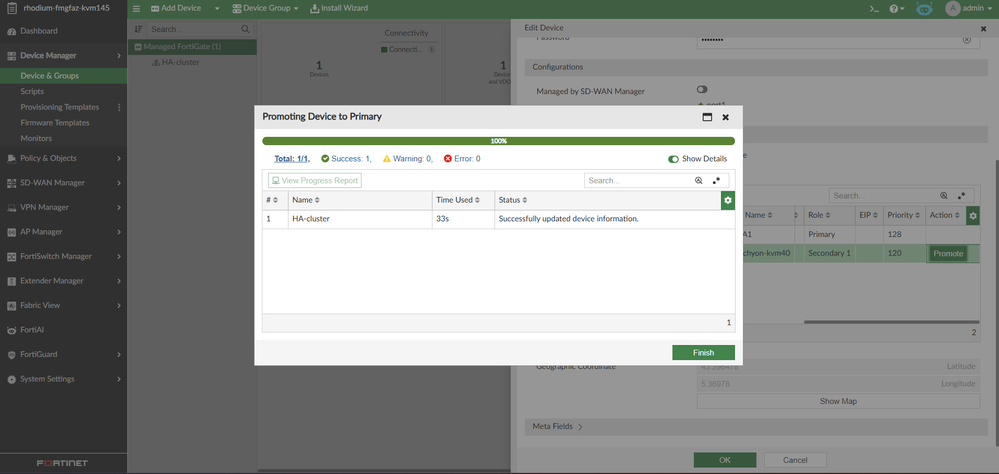Sort by Priority column in Edit Device
The height and width of the screenshot is (474, 999).
click(904, 215)
